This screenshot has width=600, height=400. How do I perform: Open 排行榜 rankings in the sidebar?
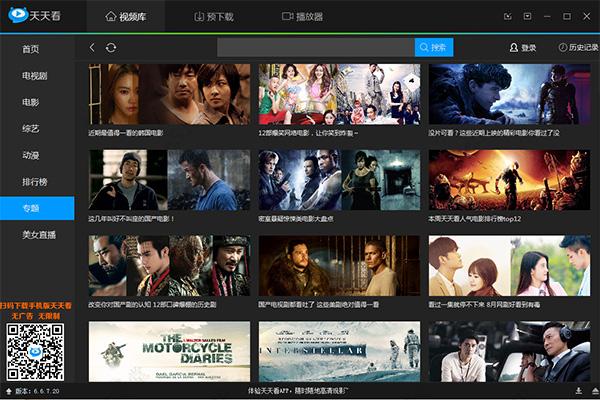tap(34, 182)
